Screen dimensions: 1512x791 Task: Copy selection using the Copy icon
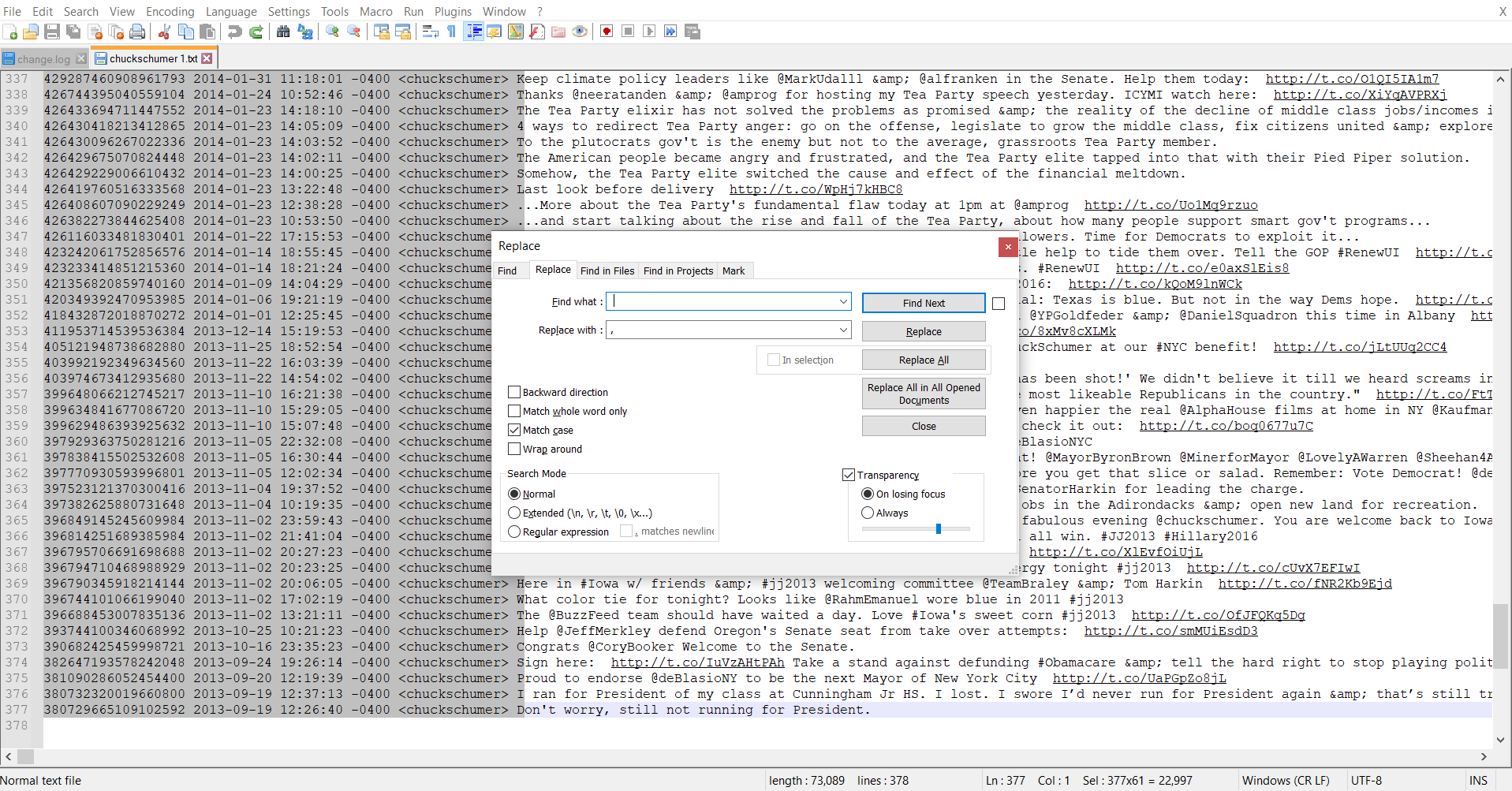[x=185, y=32]
